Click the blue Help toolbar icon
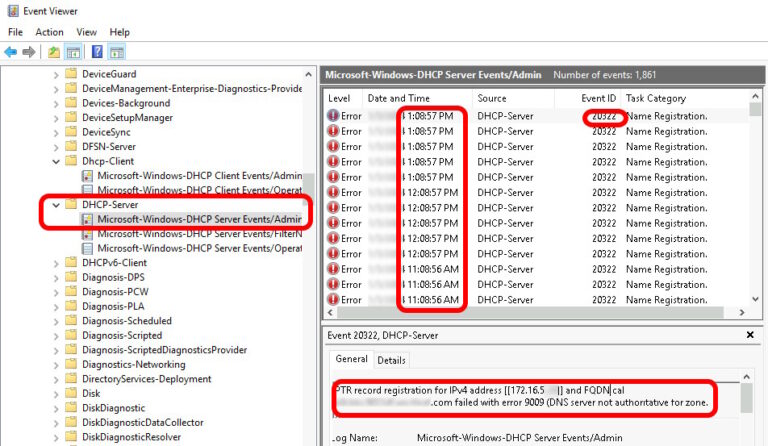Viewport: 768px width, 446px height. click(97, 51)
